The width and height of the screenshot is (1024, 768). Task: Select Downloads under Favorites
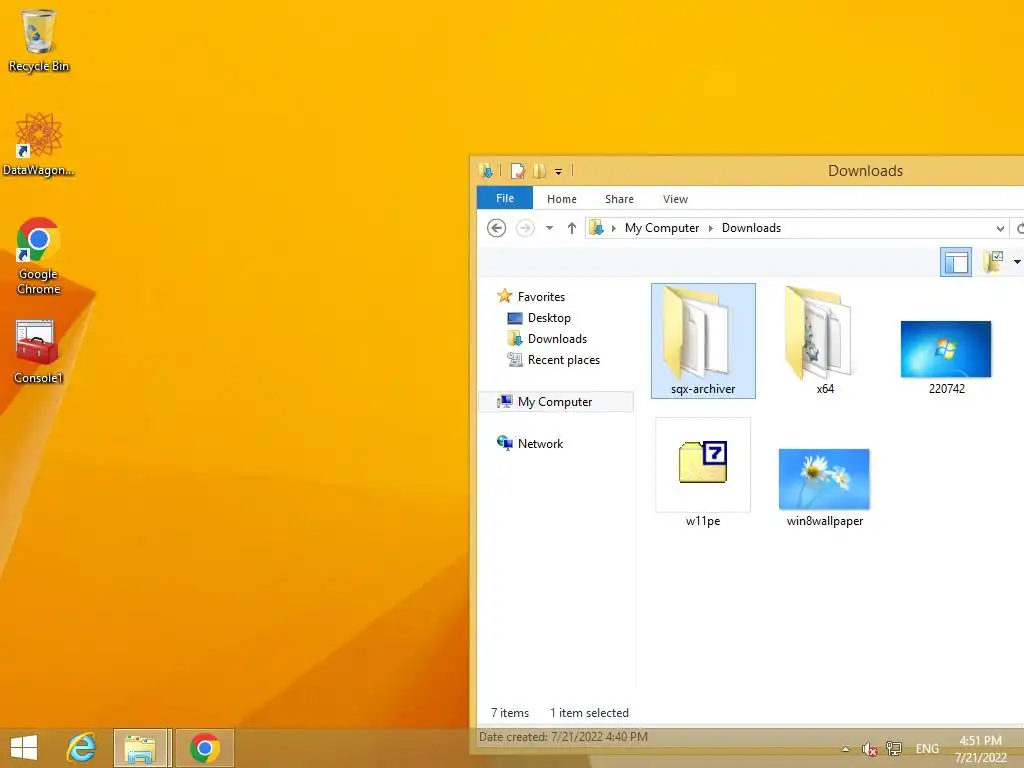pyautogui.click(x=557, y=339)
